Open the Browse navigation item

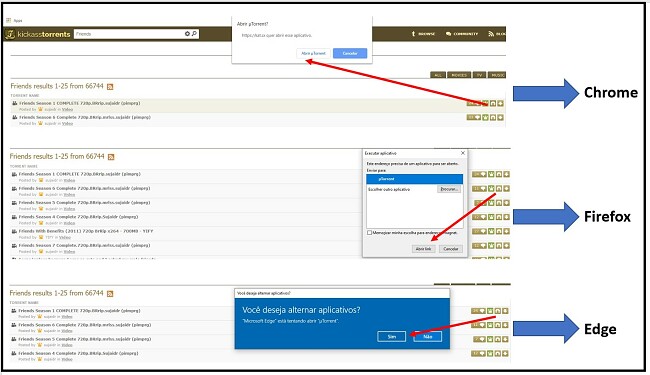click(423, 34)
